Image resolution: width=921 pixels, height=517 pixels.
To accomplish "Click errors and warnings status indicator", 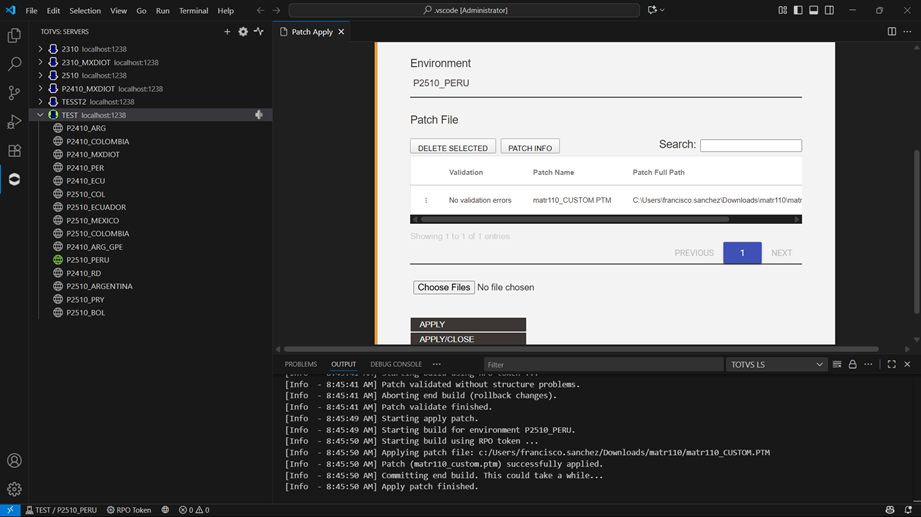I will coord(194,510).
